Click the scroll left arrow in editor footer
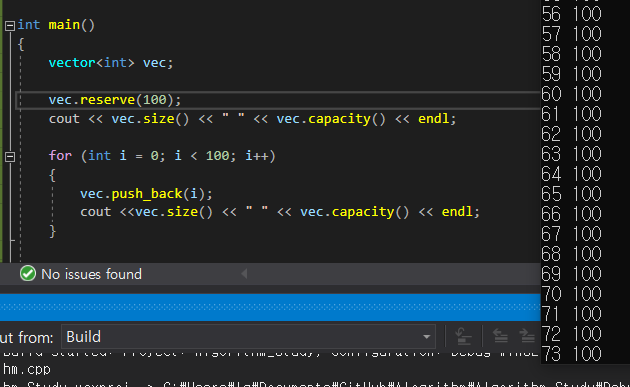The height and width of the screenshot is (387, 630). click(244, 274)
